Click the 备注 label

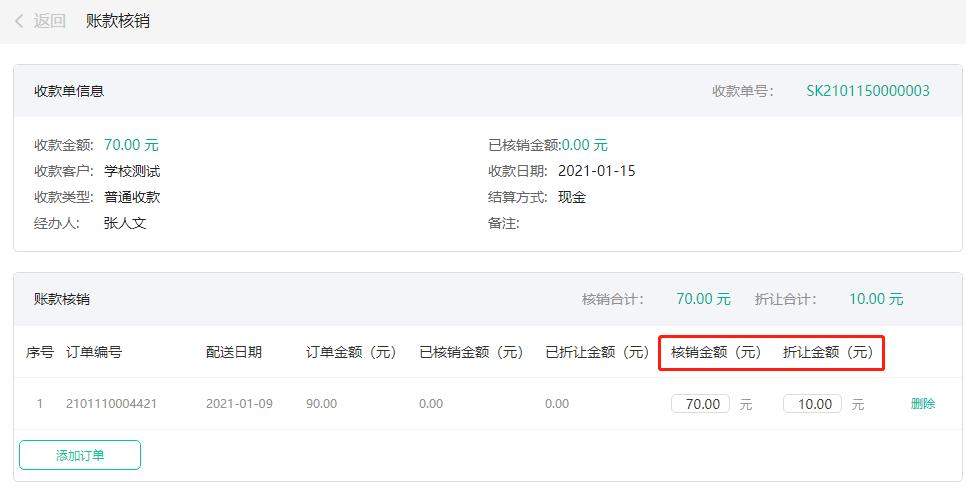pyautogui.click(x=503, y=223)
